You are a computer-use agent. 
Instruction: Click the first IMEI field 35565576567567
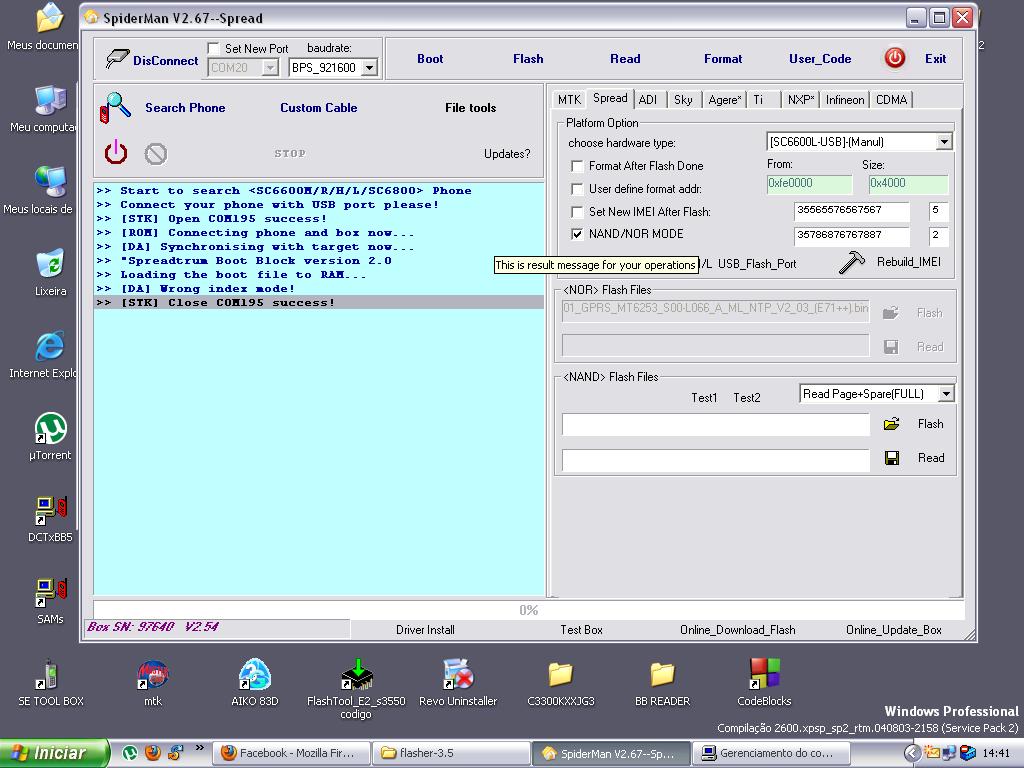click(x=852, y=210)
